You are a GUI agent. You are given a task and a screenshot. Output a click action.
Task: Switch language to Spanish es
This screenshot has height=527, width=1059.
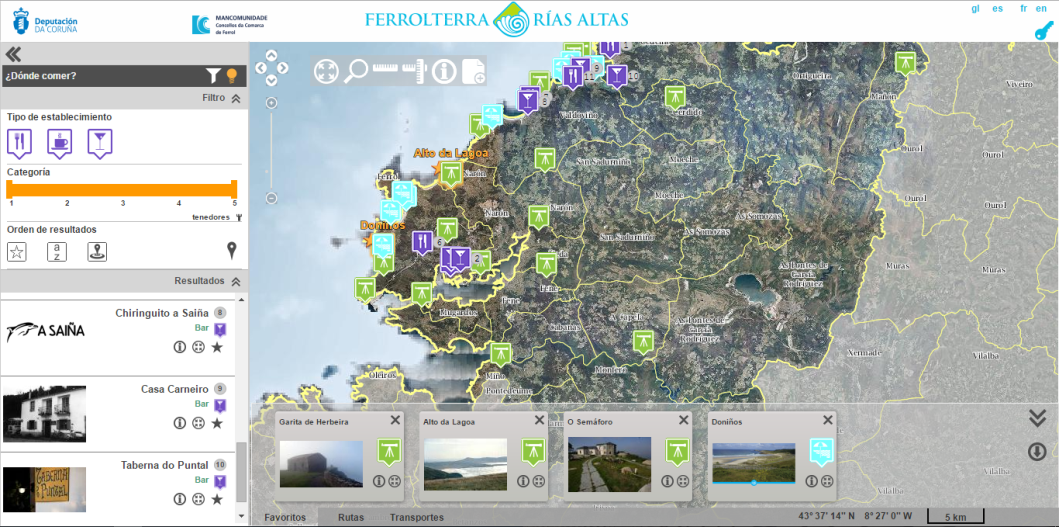click(x=997, y=9)
